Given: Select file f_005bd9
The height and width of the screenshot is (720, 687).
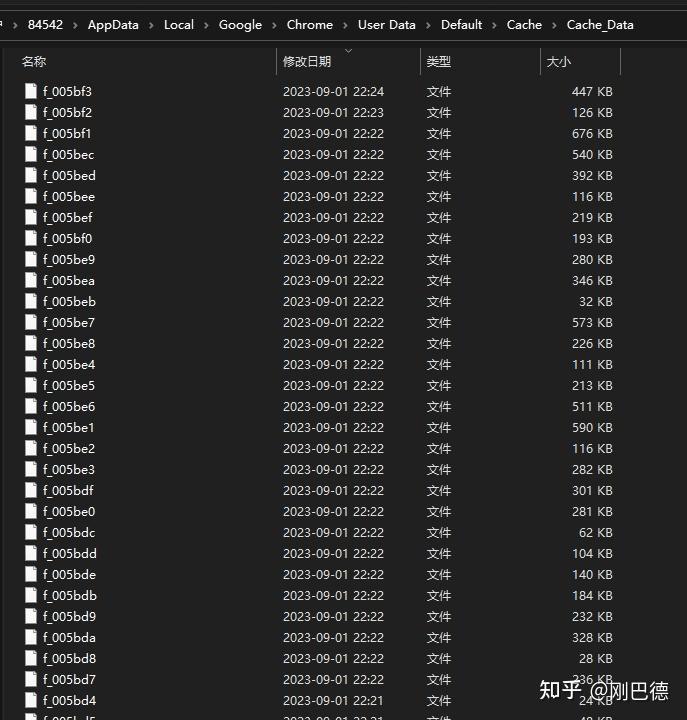Looking at the screenshot, I should coord(69,617).
